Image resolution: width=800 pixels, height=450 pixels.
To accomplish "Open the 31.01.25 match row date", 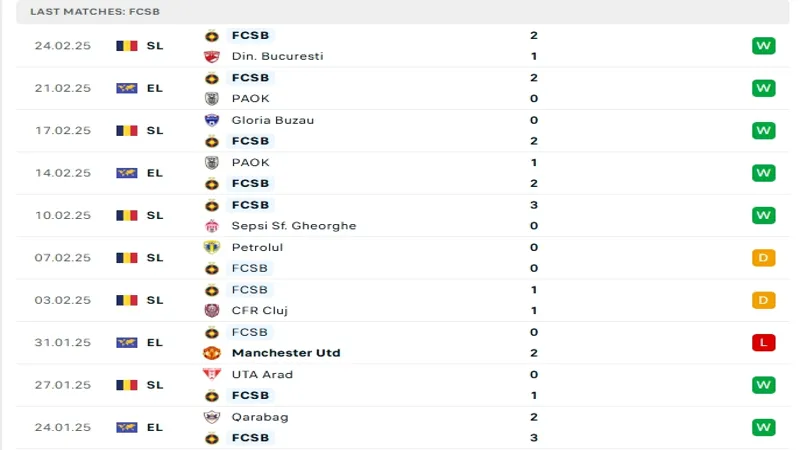I will point(62,342).
